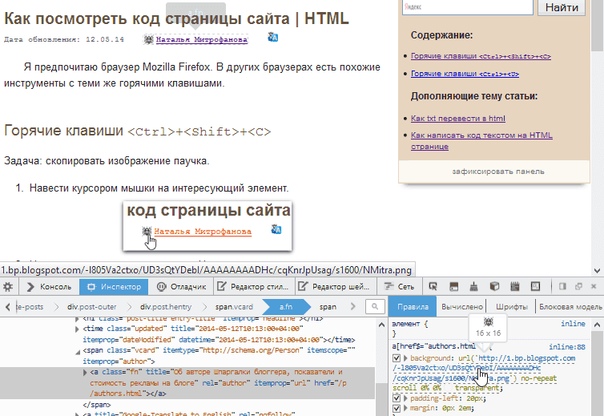Image resolution: width=604 pixels, height=416 pixels.
Task: Expand the time element node
Action: pos(77,329)
